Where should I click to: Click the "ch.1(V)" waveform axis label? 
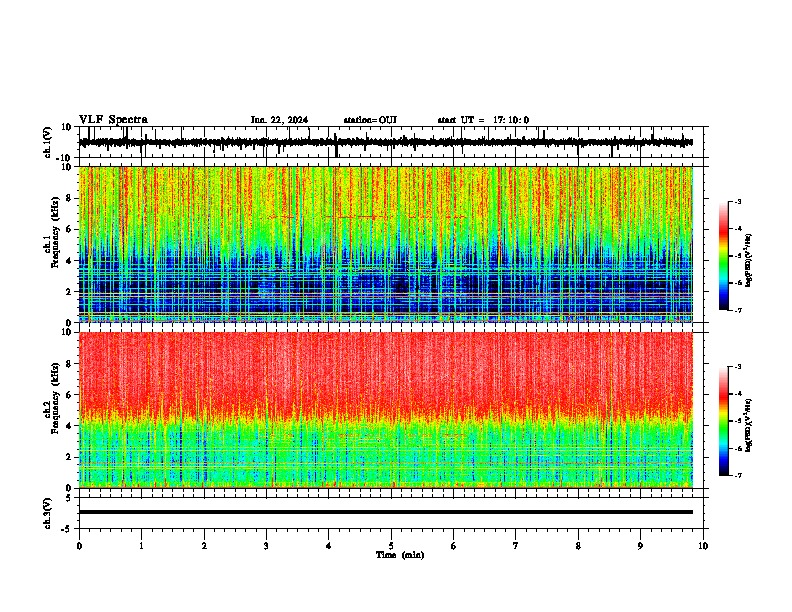[x=48, y=142]
